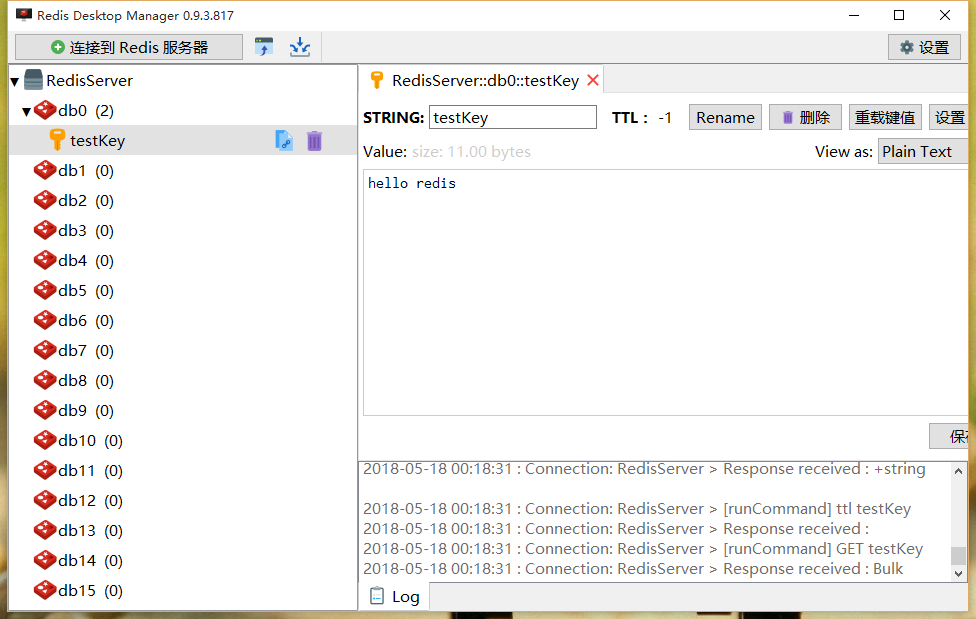
Task: Collapse the db0 database node
Action: [x=26, y=112]
